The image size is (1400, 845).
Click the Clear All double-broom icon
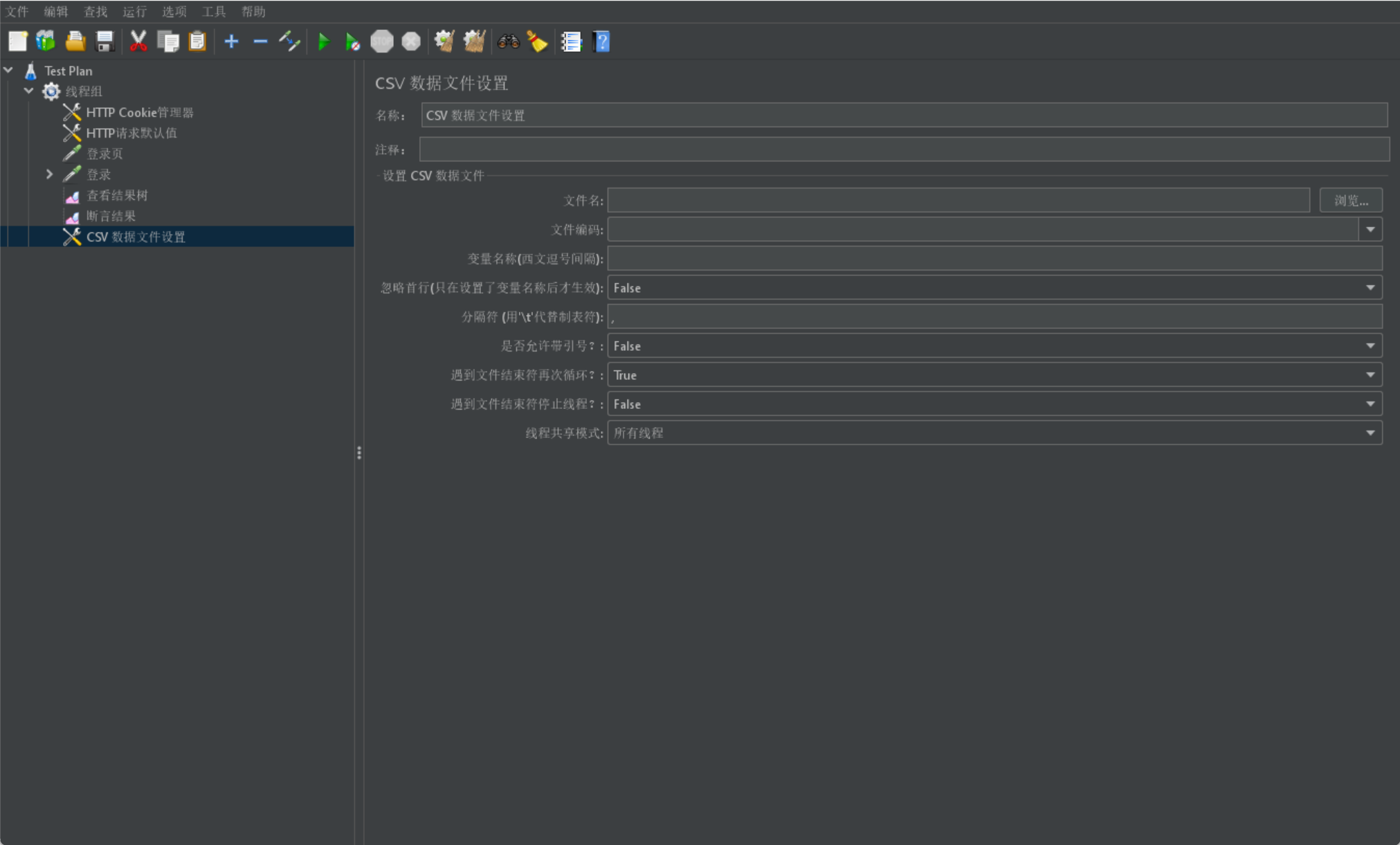[x=474, y=42]
